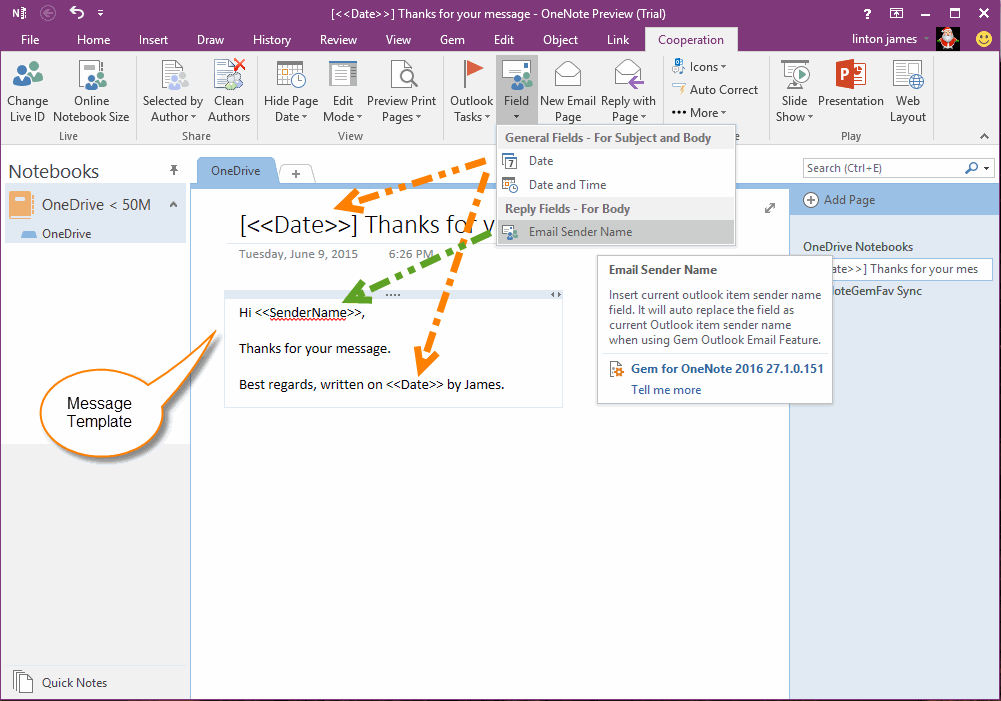Select the OneDrive section tab
Image resolution: width=1001 pixels, height=701 pixels.
point(236,170)
